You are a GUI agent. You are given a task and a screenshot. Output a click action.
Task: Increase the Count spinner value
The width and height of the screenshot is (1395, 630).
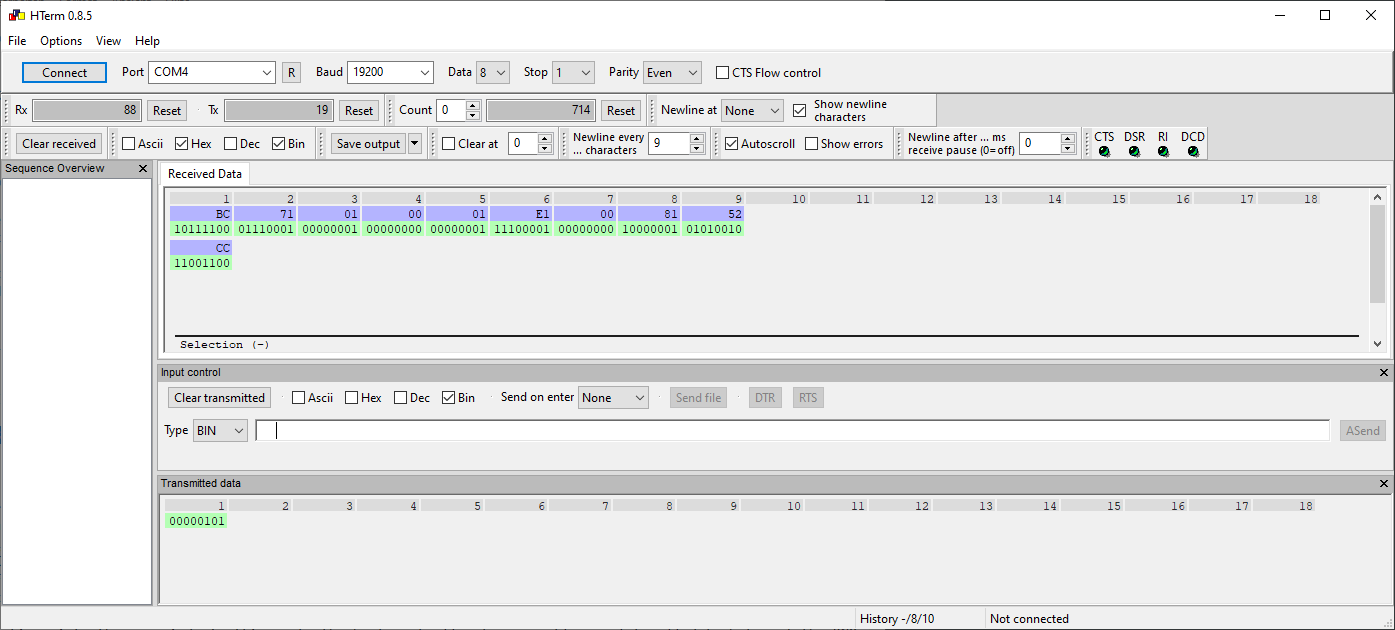(473, 106)
